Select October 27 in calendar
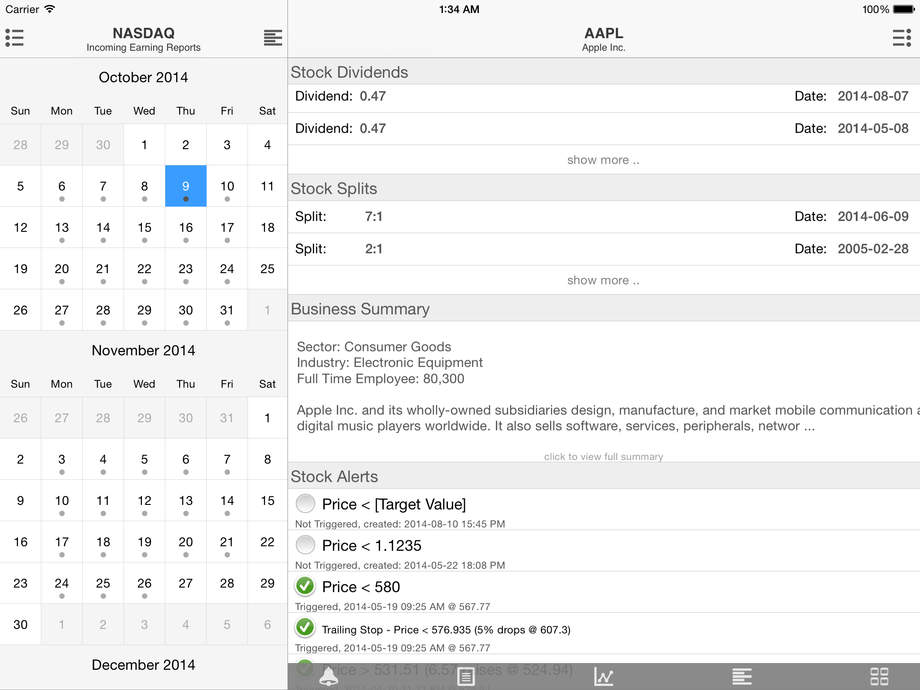The width and height of the screenshot is (920, 690). 62,310
